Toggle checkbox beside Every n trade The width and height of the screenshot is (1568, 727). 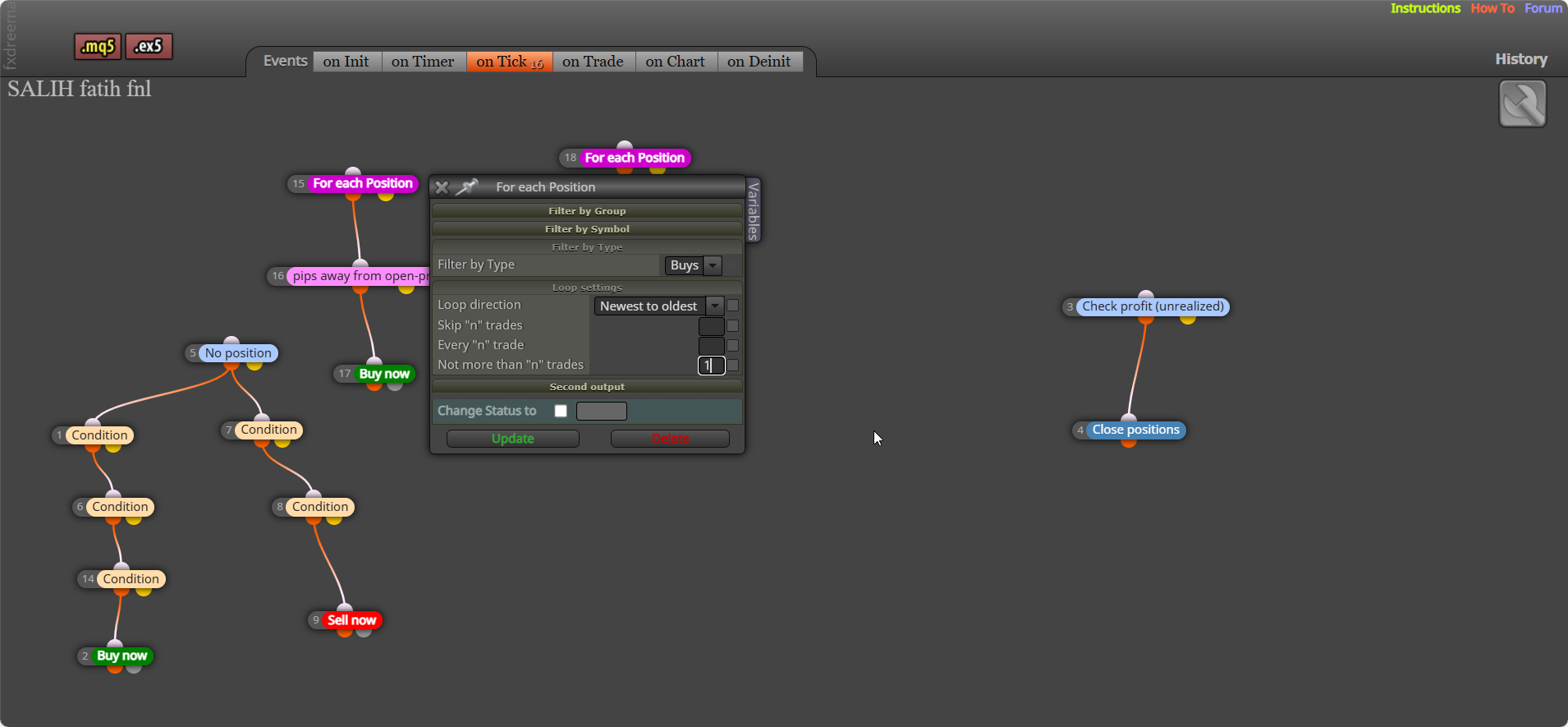coord(733,346)
